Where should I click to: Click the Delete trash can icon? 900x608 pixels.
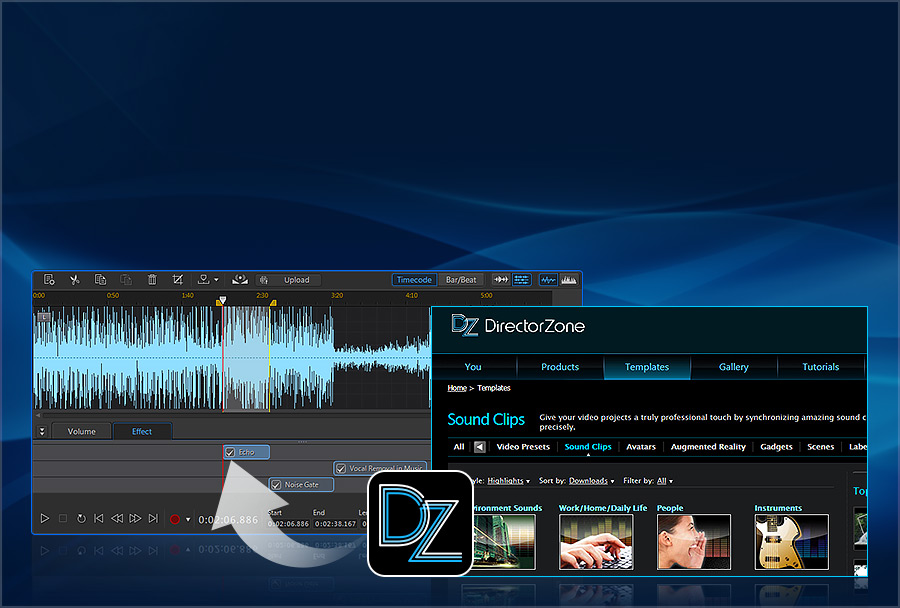[x=152, y=280]
